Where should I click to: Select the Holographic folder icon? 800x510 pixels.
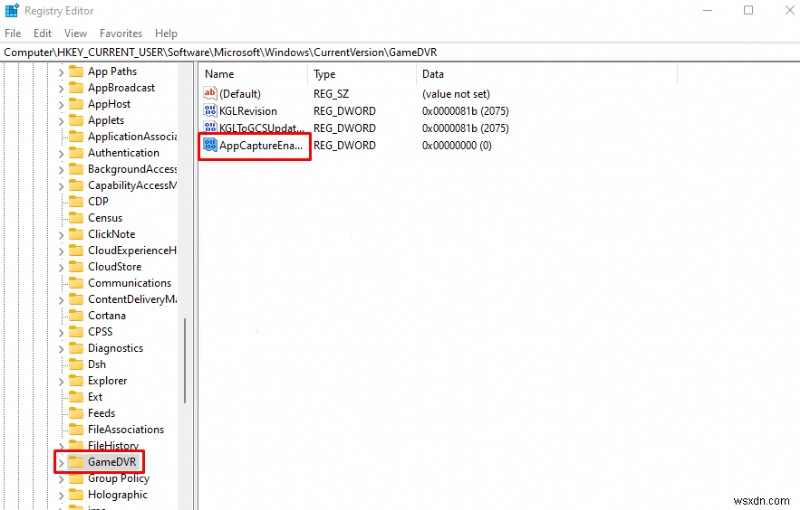tap(76, 494)
